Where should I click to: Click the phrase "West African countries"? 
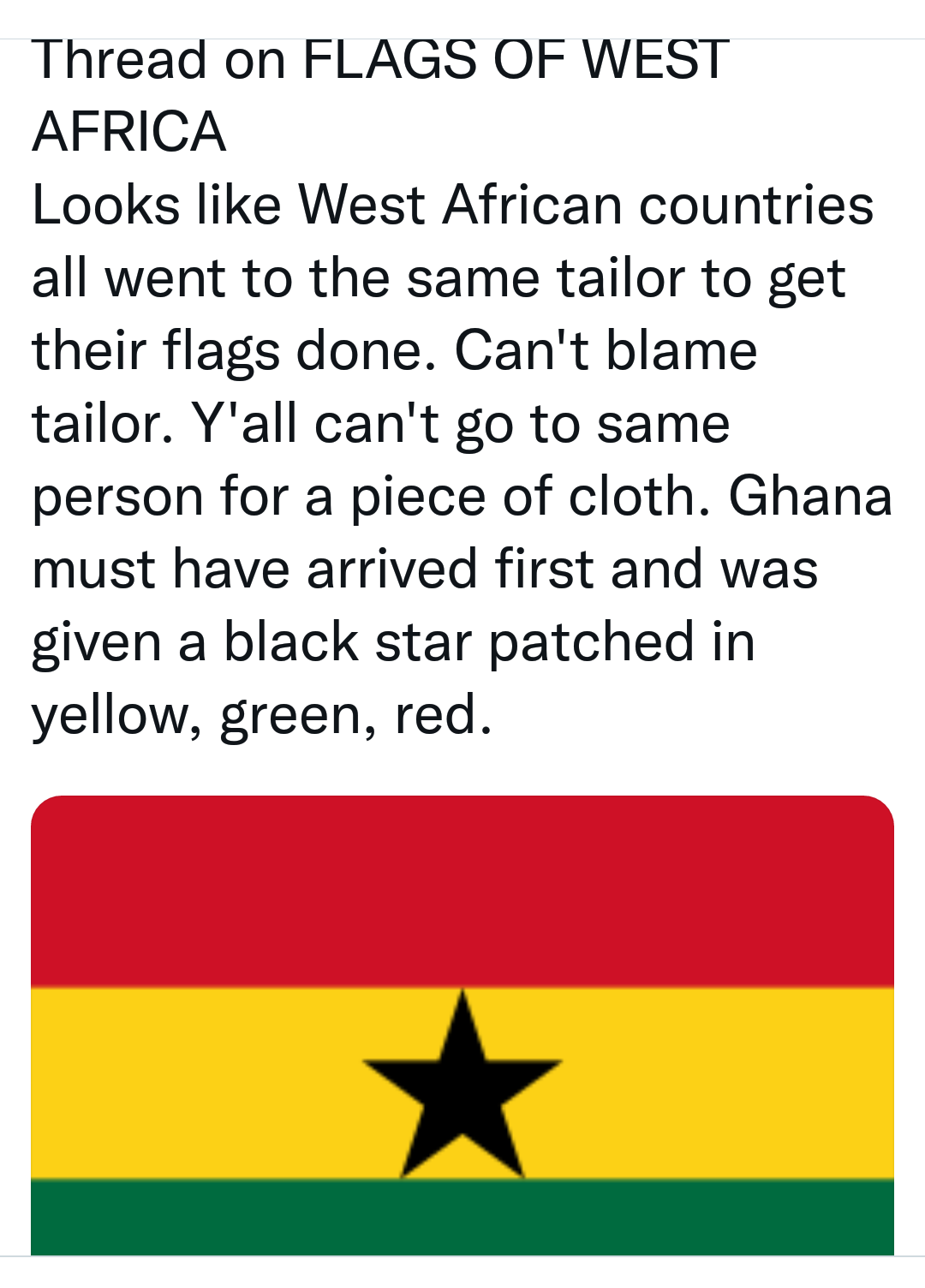pyautogui.click(x=585, y=206)
